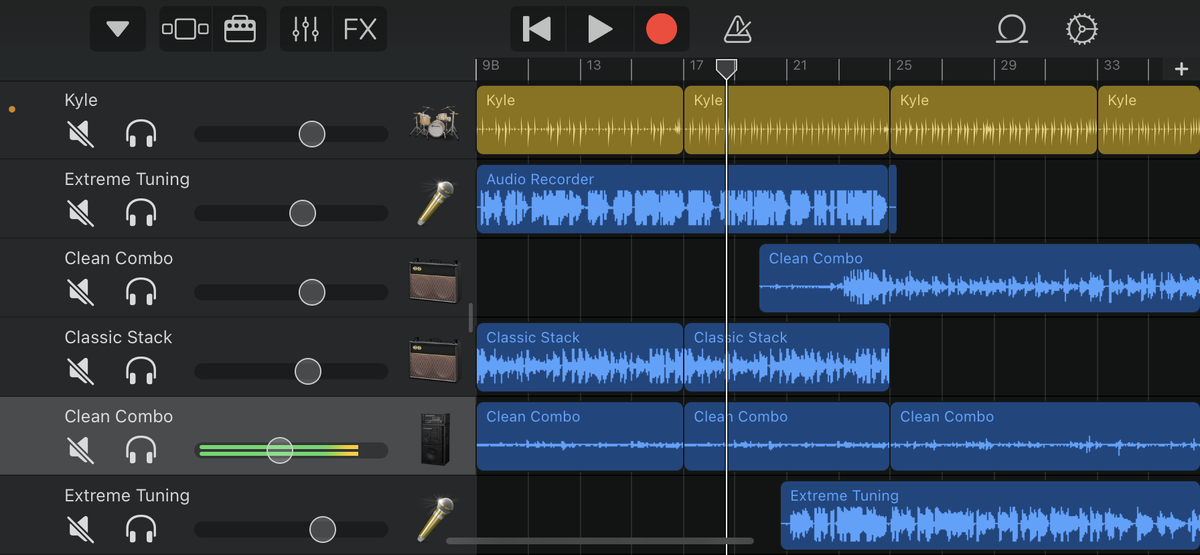This screenshot has width=1200, height=555.
Task: Click the horizontal timeline scrollbar
Action: coord(600,541)
